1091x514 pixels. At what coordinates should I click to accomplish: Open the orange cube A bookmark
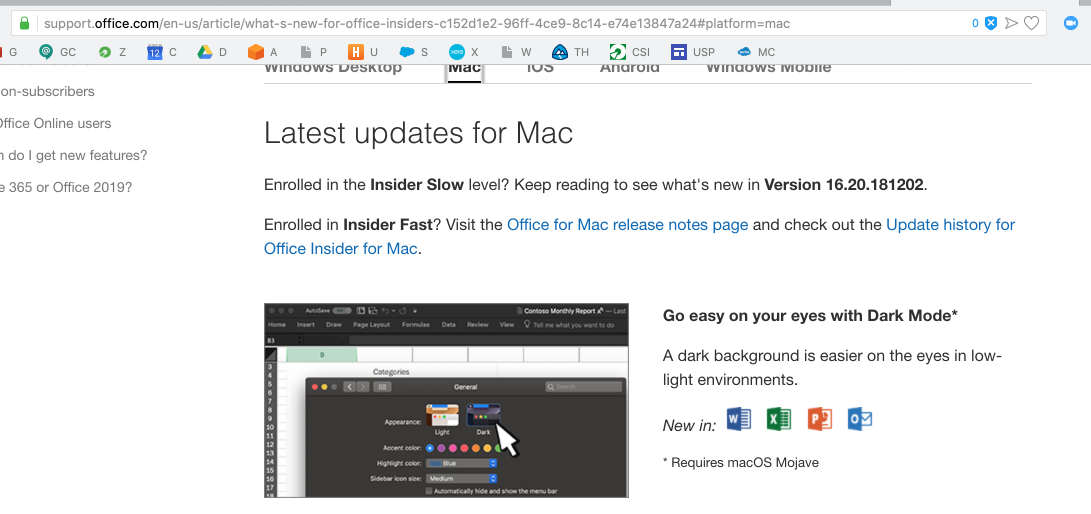pyautogui.click(x=263, y=52)
